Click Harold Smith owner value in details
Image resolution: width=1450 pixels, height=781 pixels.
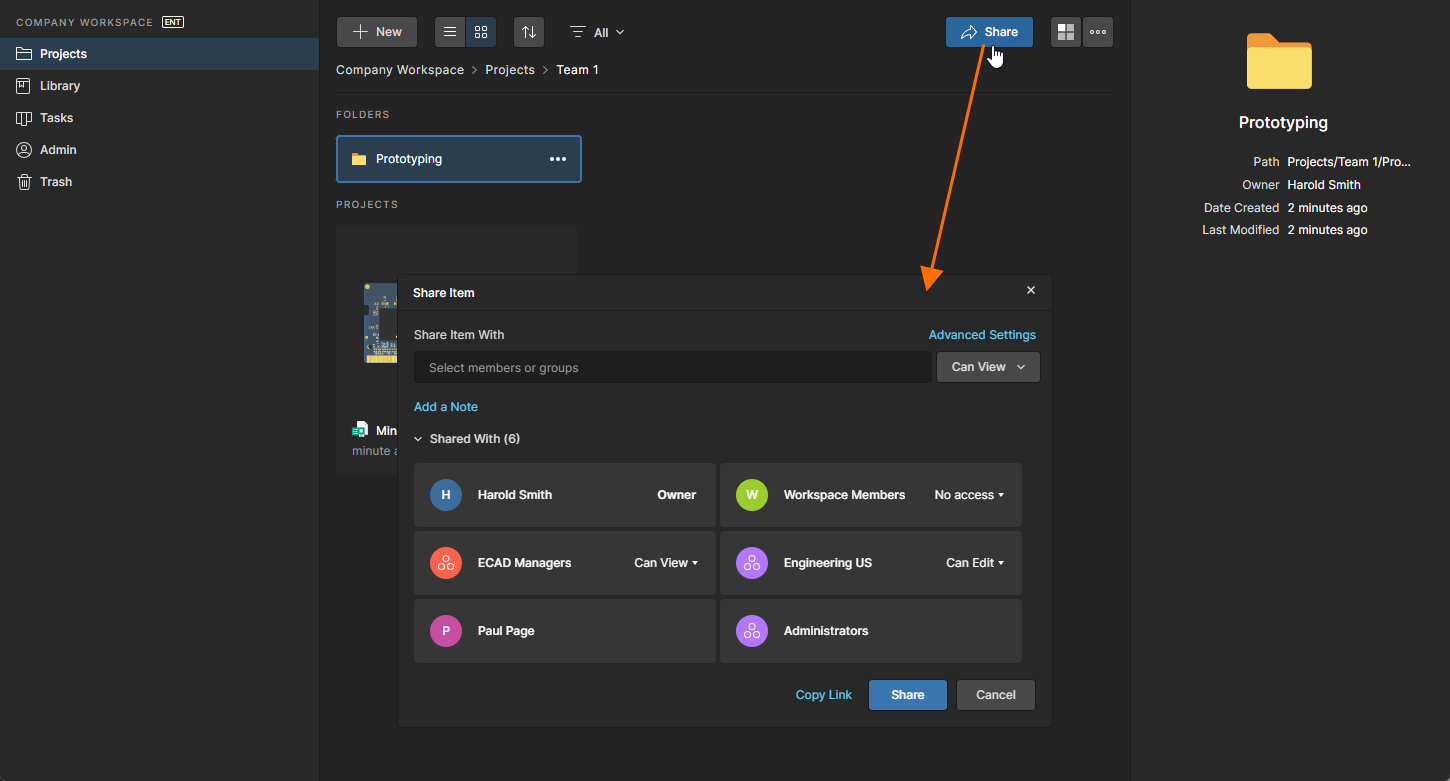pos(1324,185)
